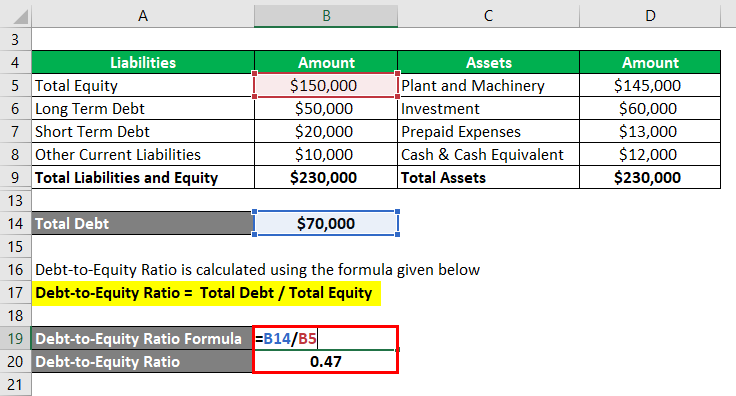This screenshot has height=396, width=736.
Task: Select the $70,000 total debt cell
Action: (x=326, y=223)
